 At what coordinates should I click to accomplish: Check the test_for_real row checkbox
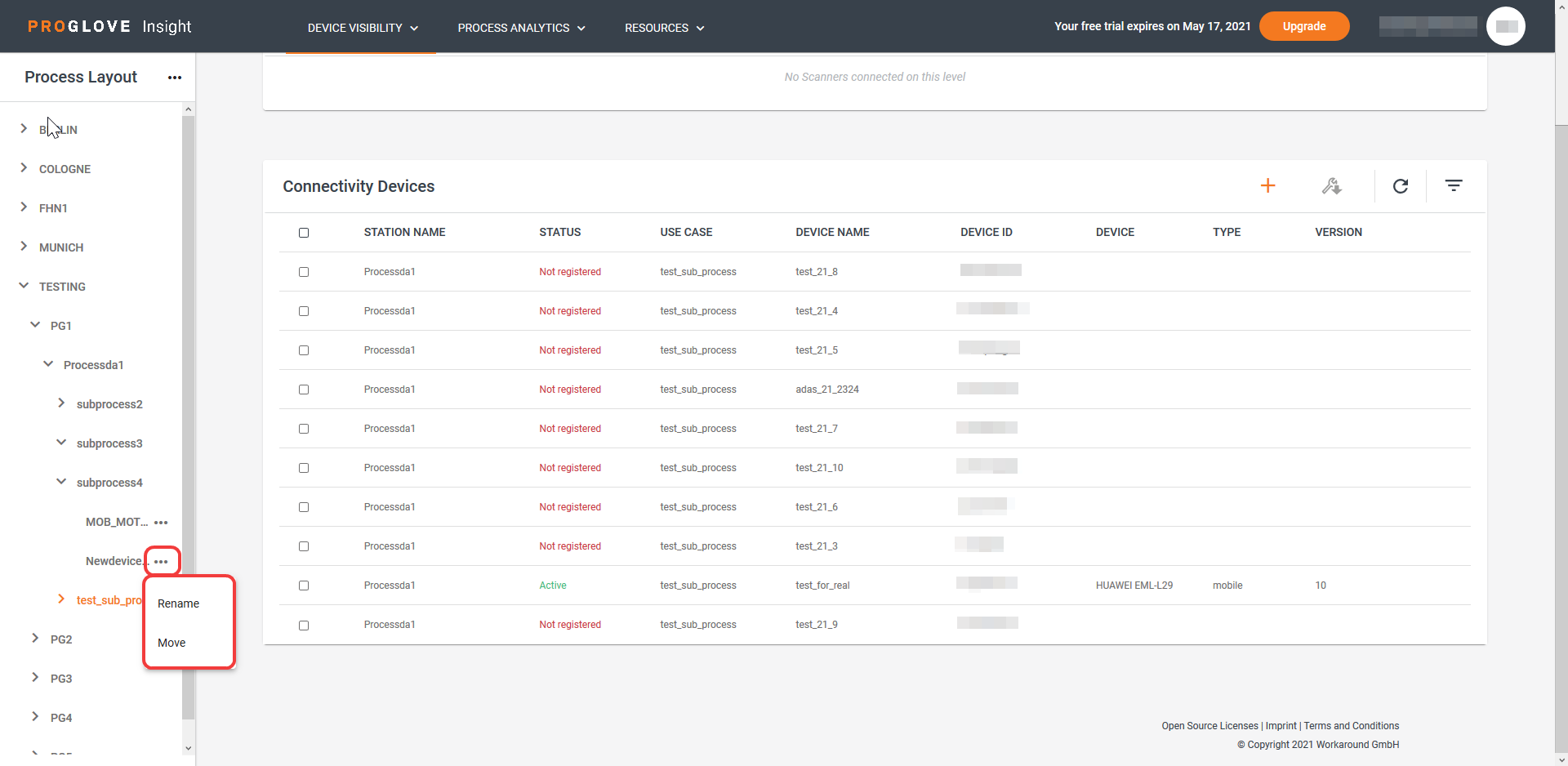pos(304,586)
